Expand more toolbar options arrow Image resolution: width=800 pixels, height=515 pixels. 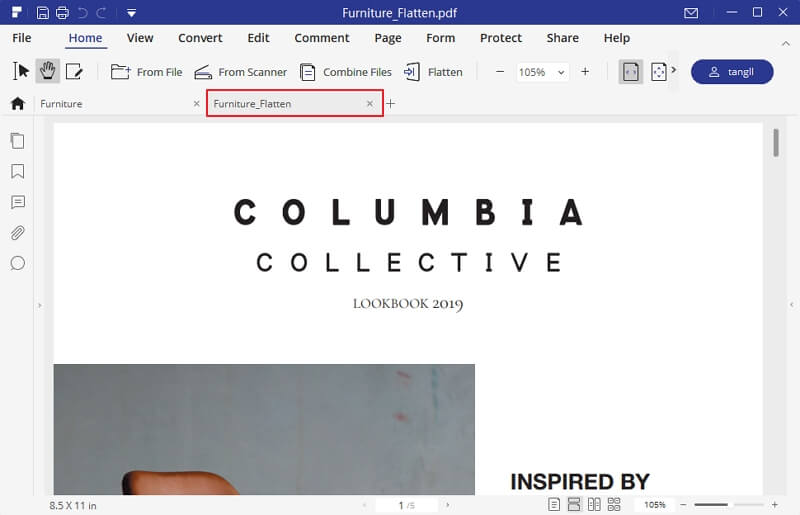click(x=673, y=70)
